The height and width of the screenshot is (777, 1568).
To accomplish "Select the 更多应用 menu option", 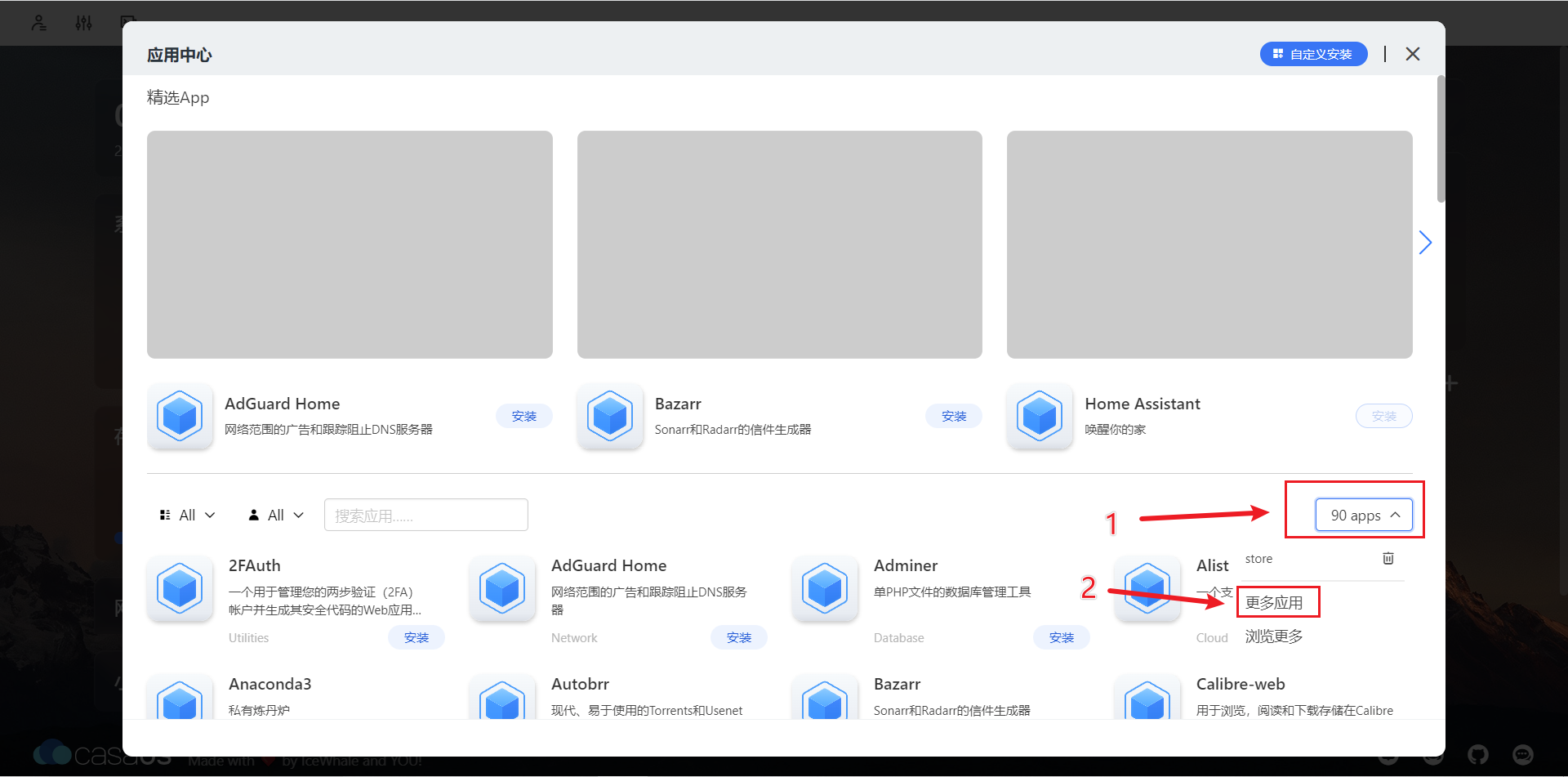I will point(1274,602).
